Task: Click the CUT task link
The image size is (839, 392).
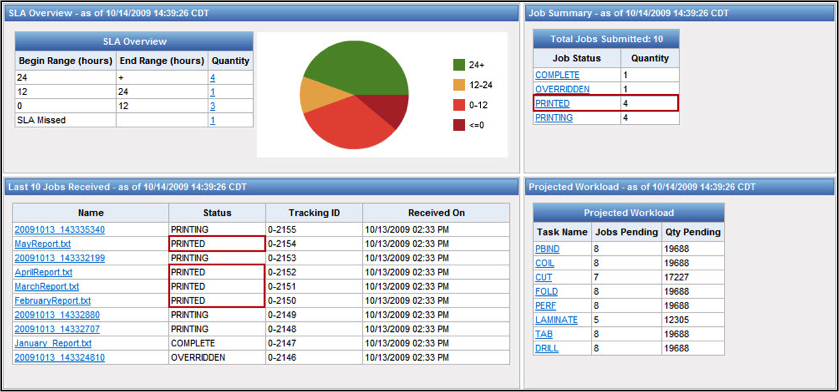Action: 544,278
